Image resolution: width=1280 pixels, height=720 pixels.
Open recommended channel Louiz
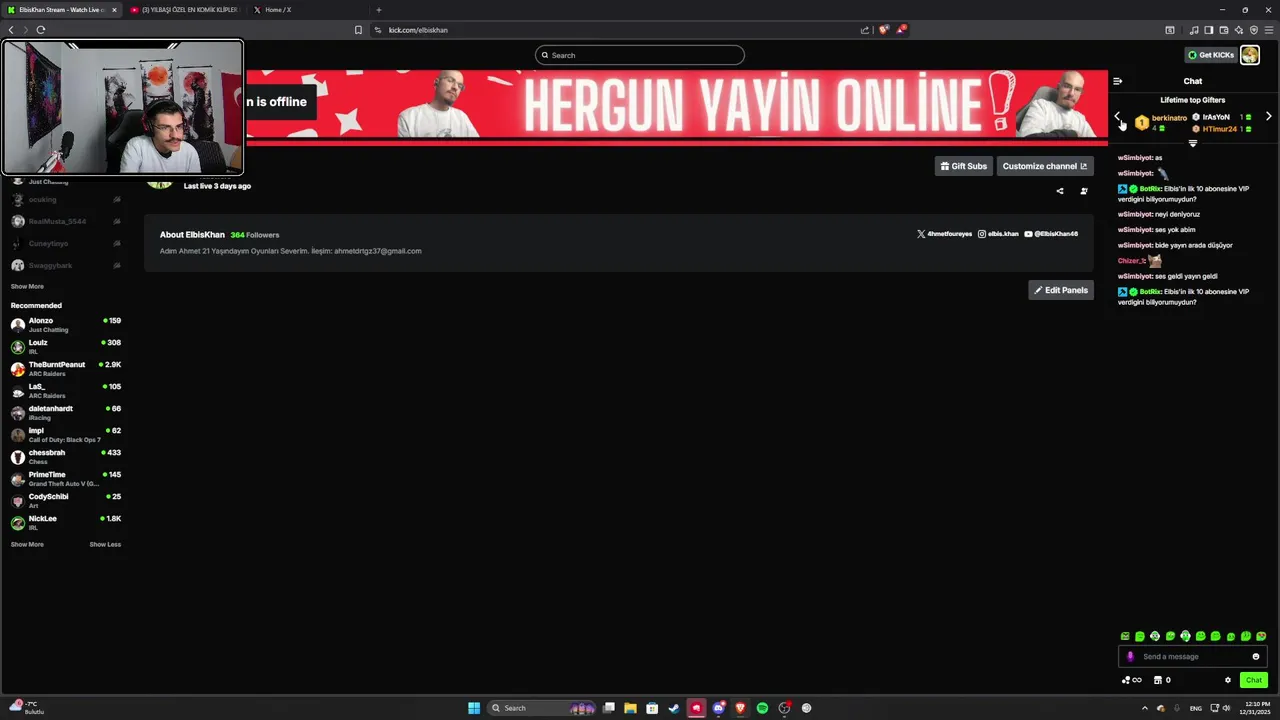point(66,347)
